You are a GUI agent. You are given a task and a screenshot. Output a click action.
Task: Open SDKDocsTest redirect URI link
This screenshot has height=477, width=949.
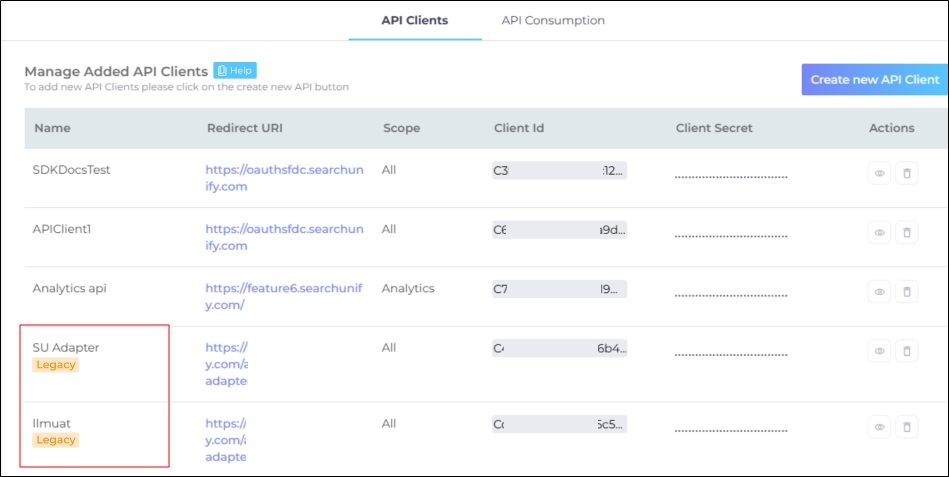(284, 178)
